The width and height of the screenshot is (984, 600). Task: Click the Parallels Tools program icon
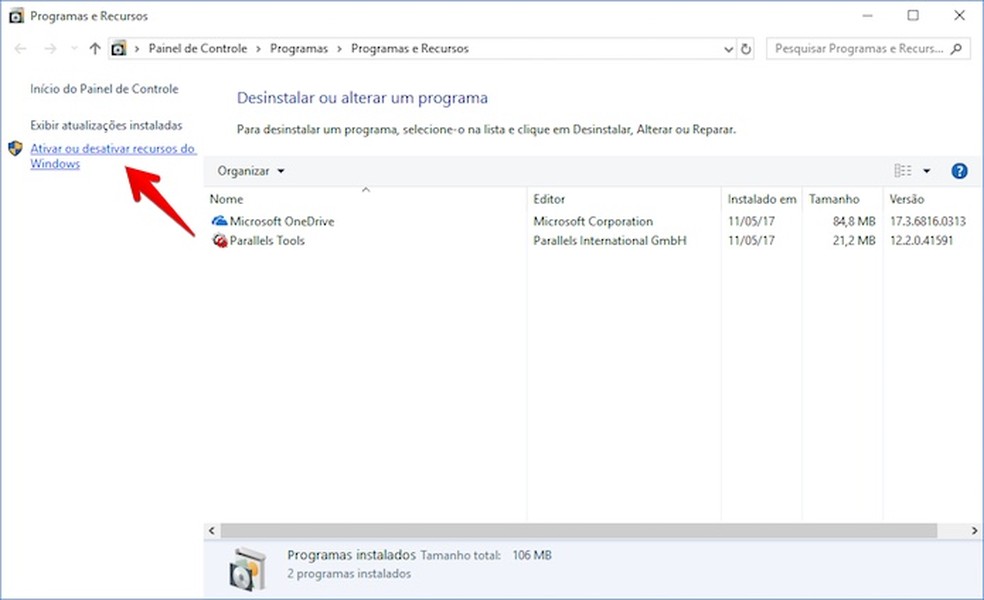coord(222,241)
